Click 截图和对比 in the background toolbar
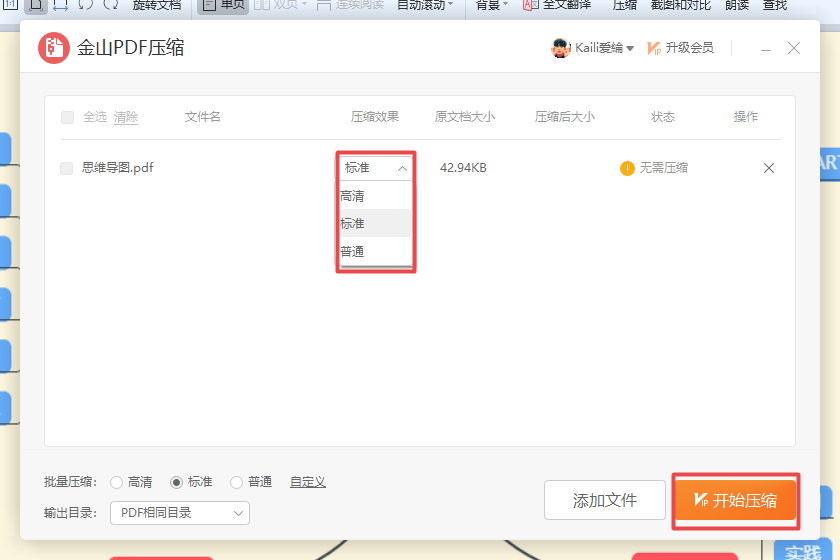Viewport: 840px width, 560px height. tap(681, 5)
